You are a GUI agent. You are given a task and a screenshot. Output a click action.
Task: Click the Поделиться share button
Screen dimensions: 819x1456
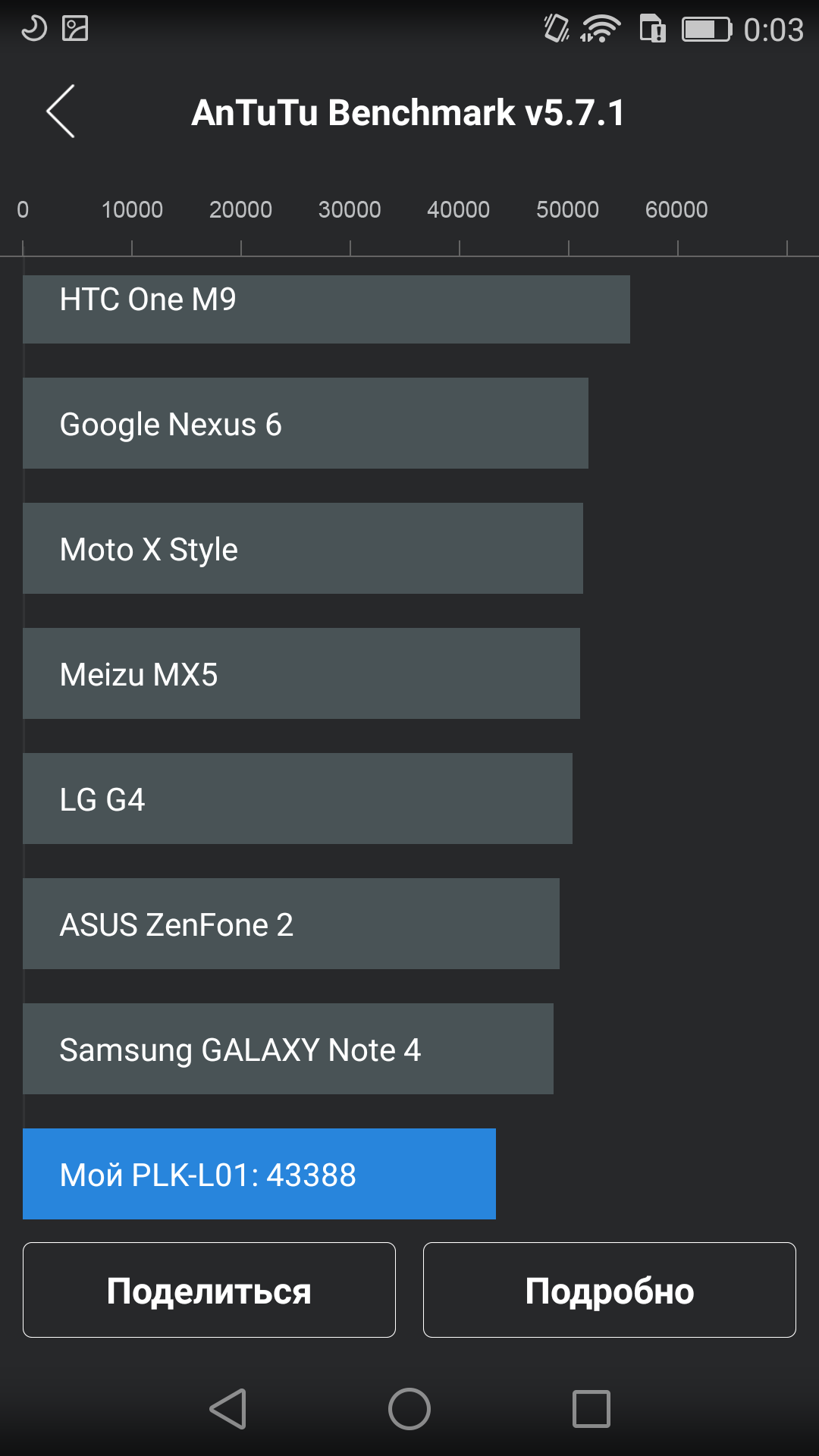[209, 1290]
